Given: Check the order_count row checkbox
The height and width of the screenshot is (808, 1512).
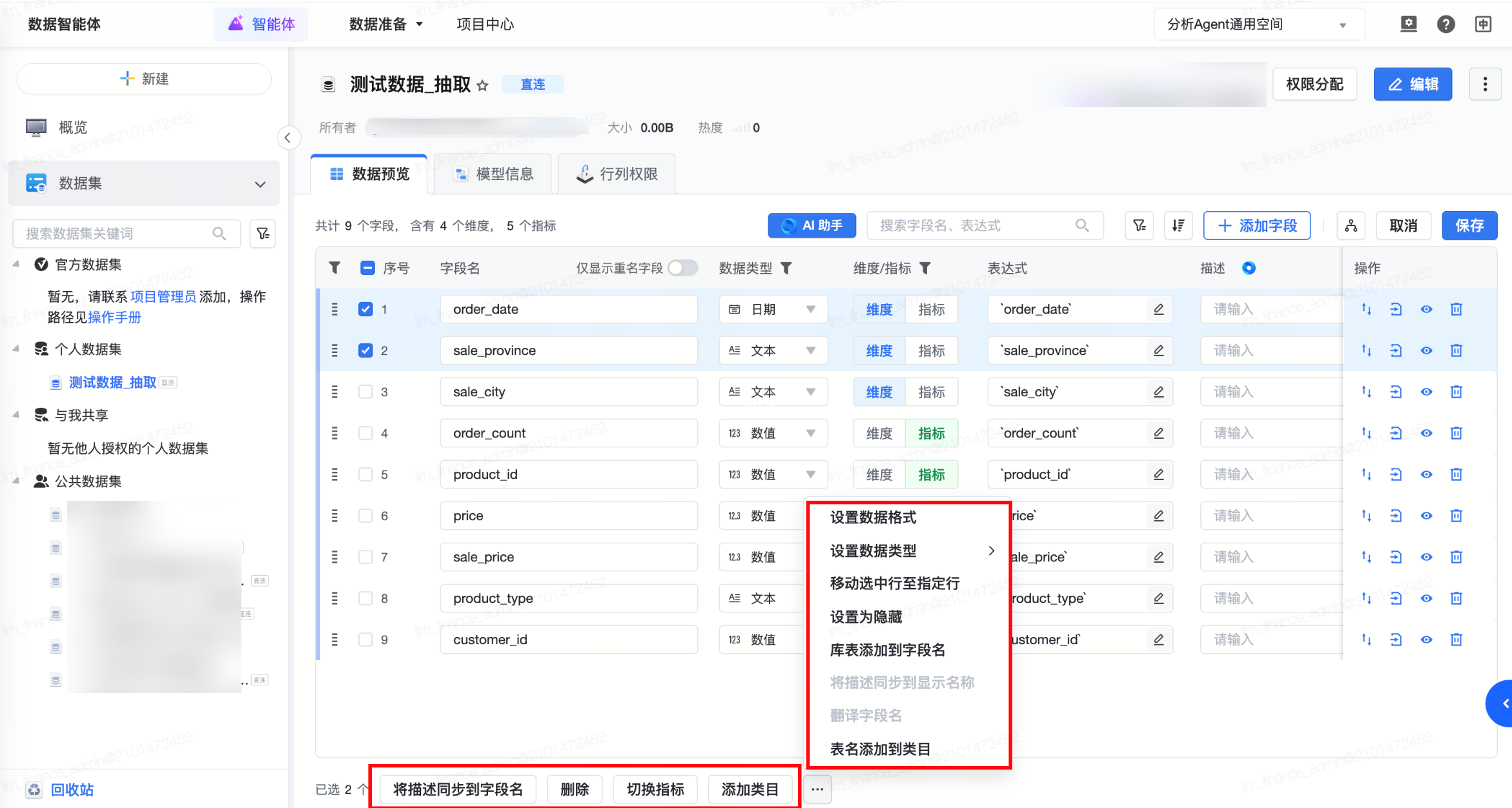Looking at the screenshot, I should point(365,433).
